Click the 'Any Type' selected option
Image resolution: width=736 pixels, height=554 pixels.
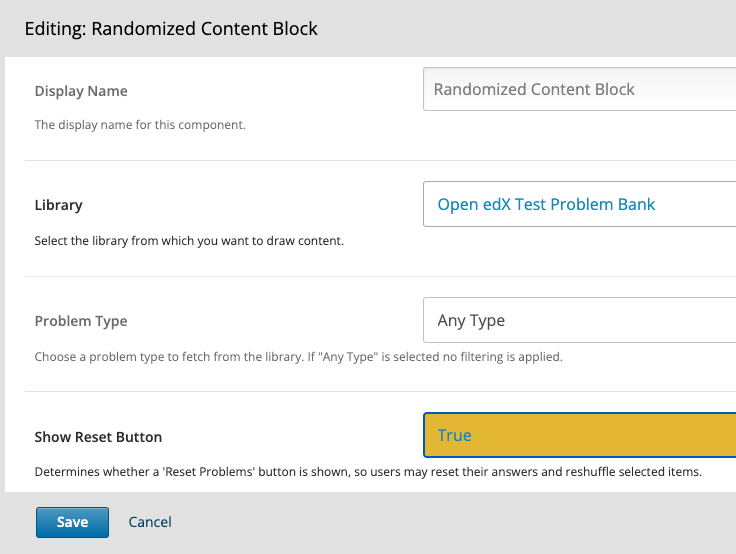coord(471,320)
